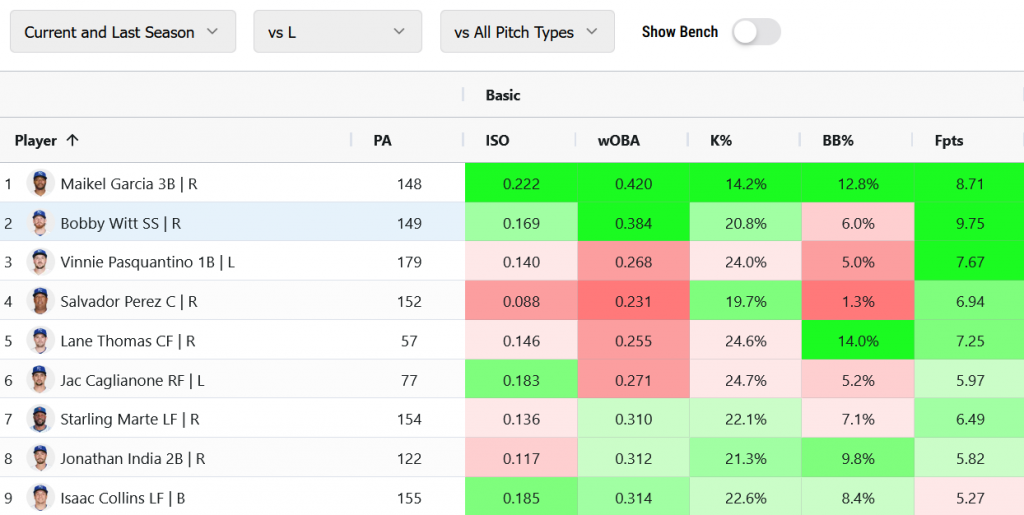The height and width of the screenshot is (515, 1024).
Task: Click Starling Marte's player headshot icon
Action: 40,419
